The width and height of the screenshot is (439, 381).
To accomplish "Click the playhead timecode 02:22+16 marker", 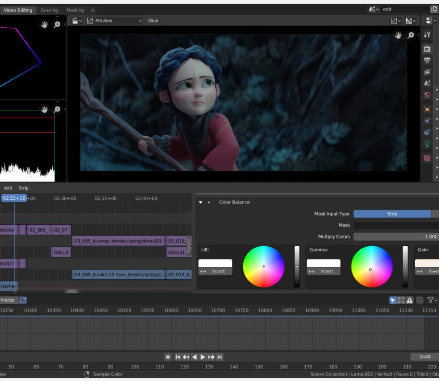I will [14, 198].
